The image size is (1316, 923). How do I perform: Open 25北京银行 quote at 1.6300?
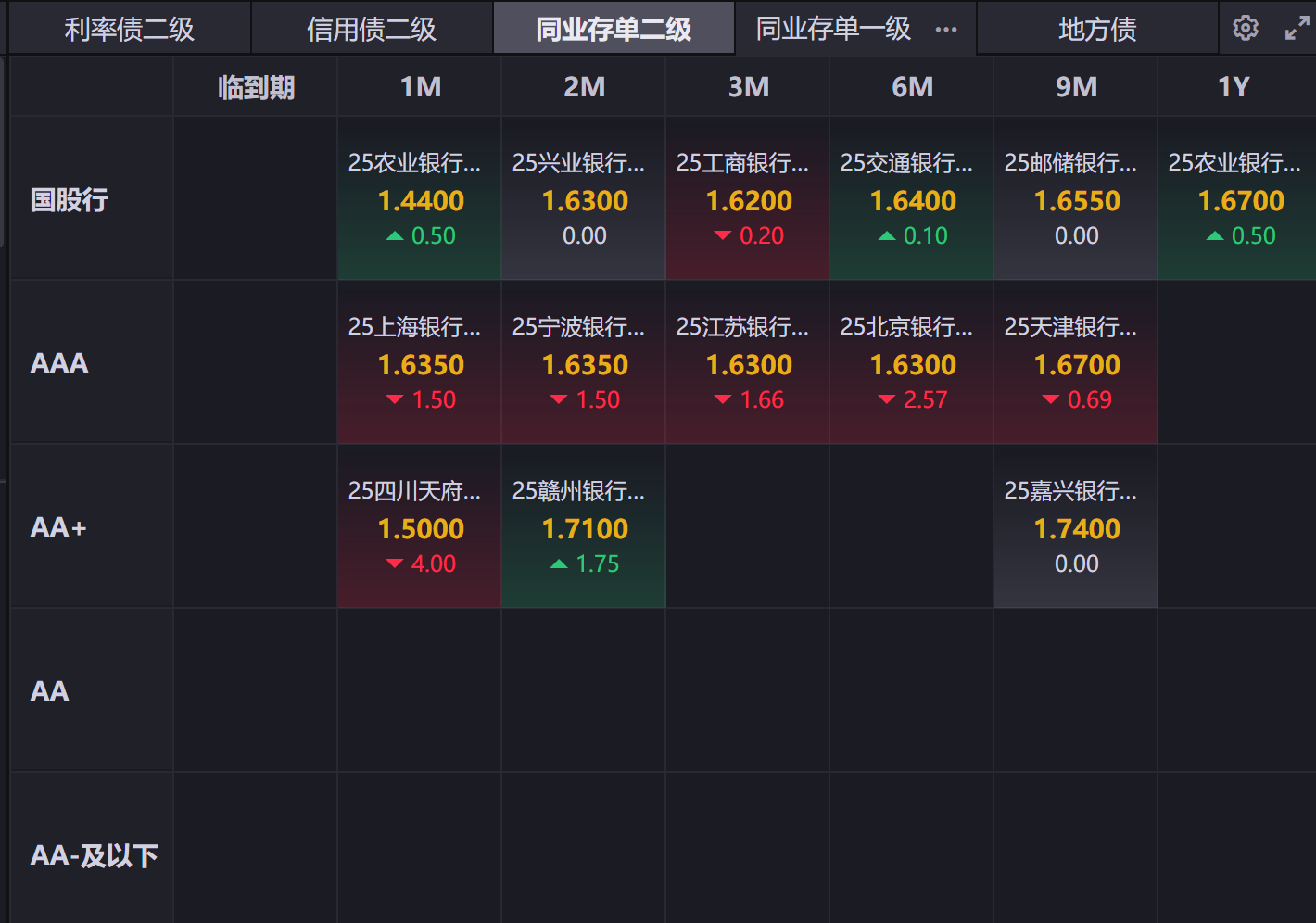click(912, 363)
